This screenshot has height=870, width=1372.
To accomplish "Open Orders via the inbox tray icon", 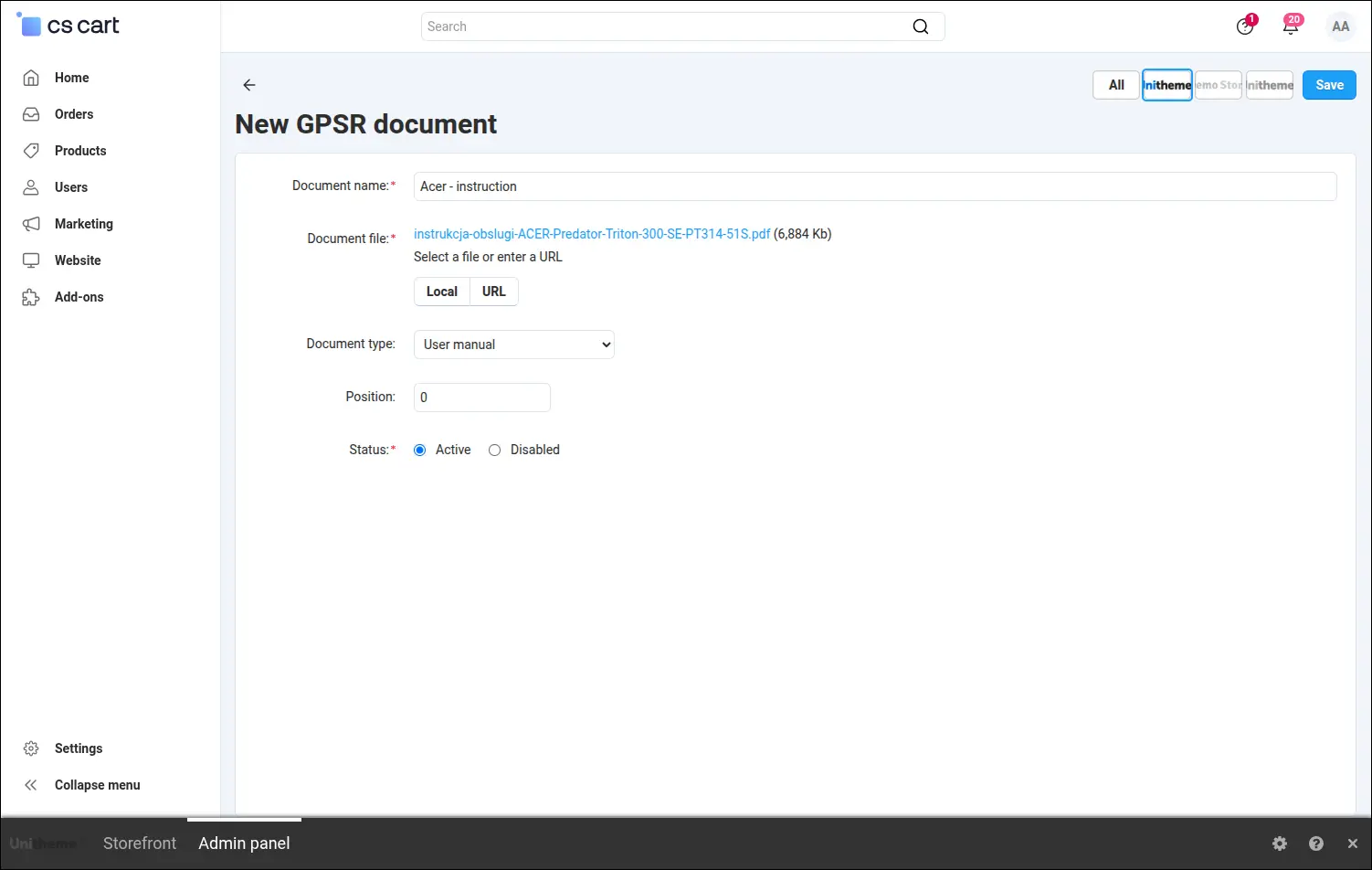I will click(x=31, y=114).
